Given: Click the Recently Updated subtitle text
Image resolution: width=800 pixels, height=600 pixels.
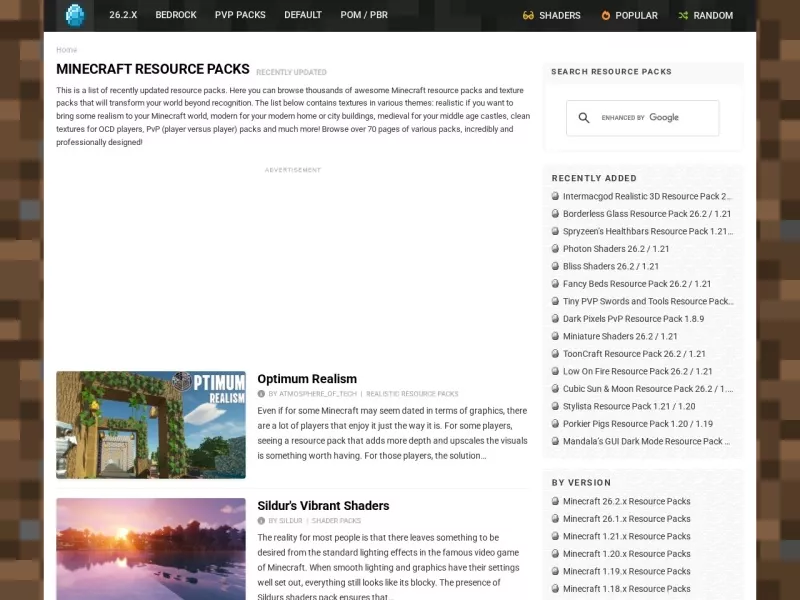Looking at the screenshot, I should tap(291, 72).
